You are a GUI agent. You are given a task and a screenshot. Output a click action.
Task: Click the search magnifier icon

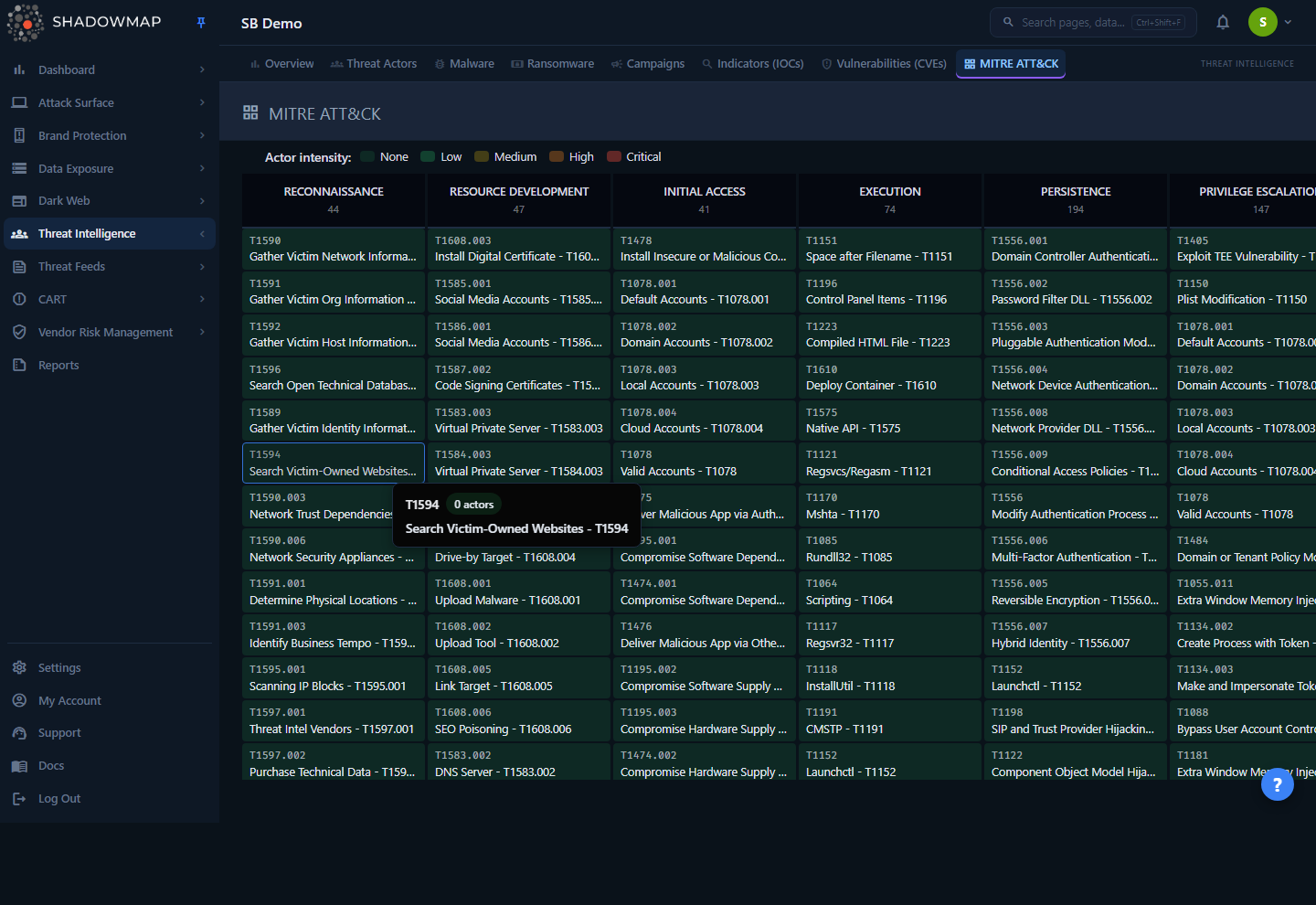[x=1008, y=22]
